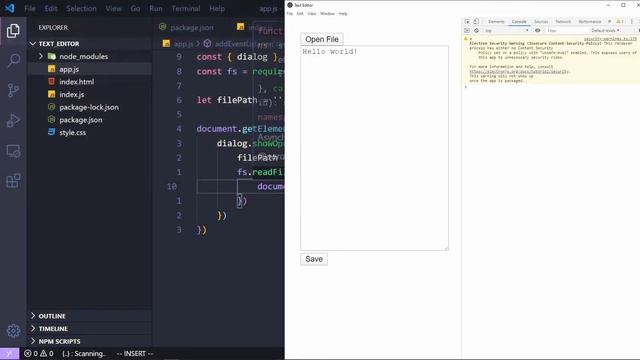Click the electronjs.org security tutorial link
This screenshot has width=640, height=360.
pos(518,71)
